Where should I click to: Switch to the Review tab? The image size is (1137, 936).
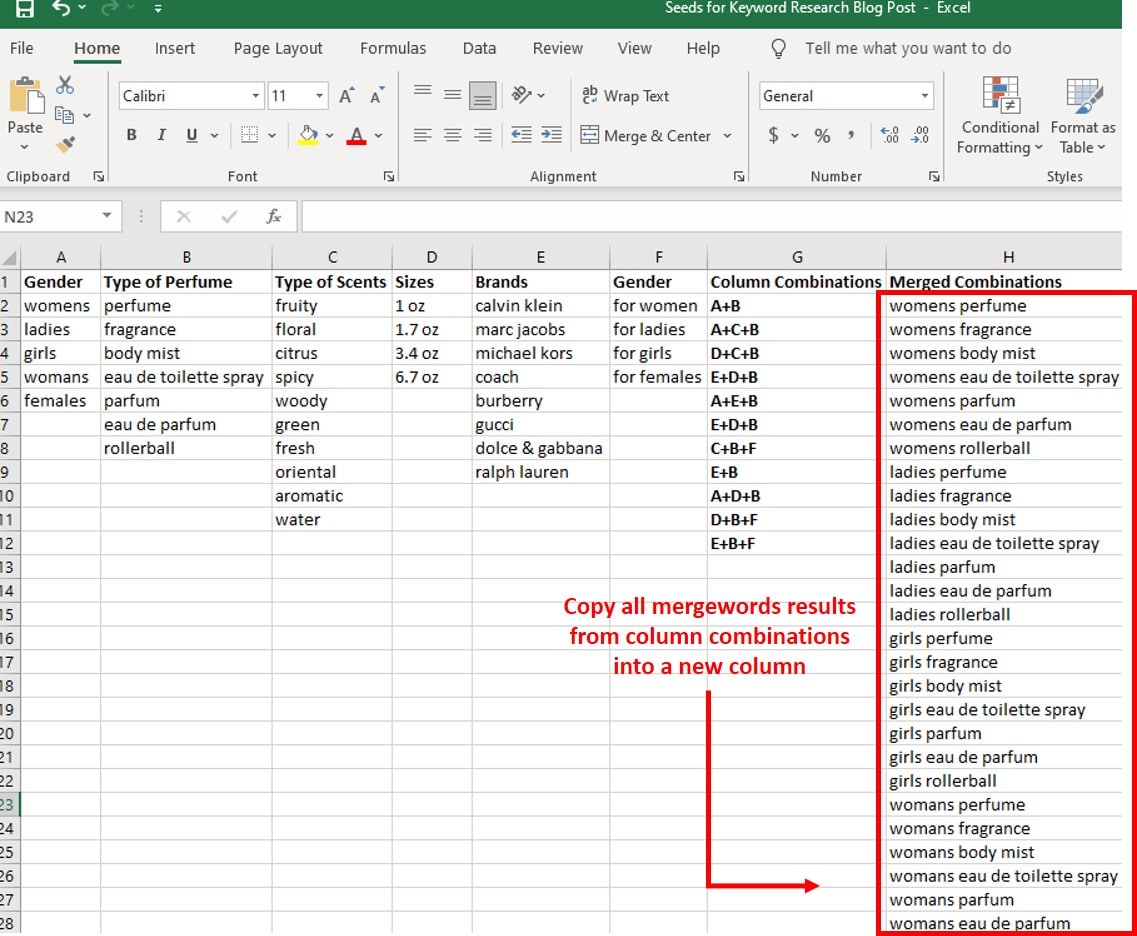click(x=558, y=49)
